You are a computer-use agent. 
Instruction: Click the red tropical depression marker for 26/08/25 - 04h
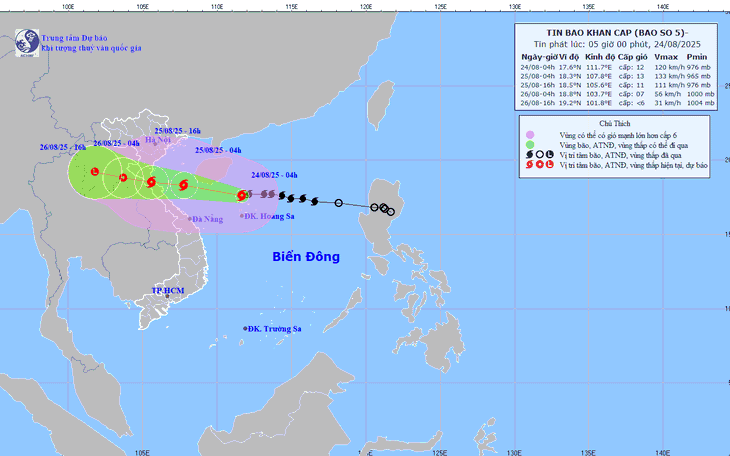(x=123, y=177)
